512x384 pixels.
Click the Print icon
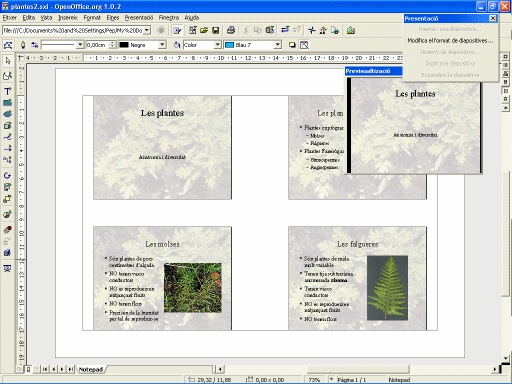tap(231, 30)
